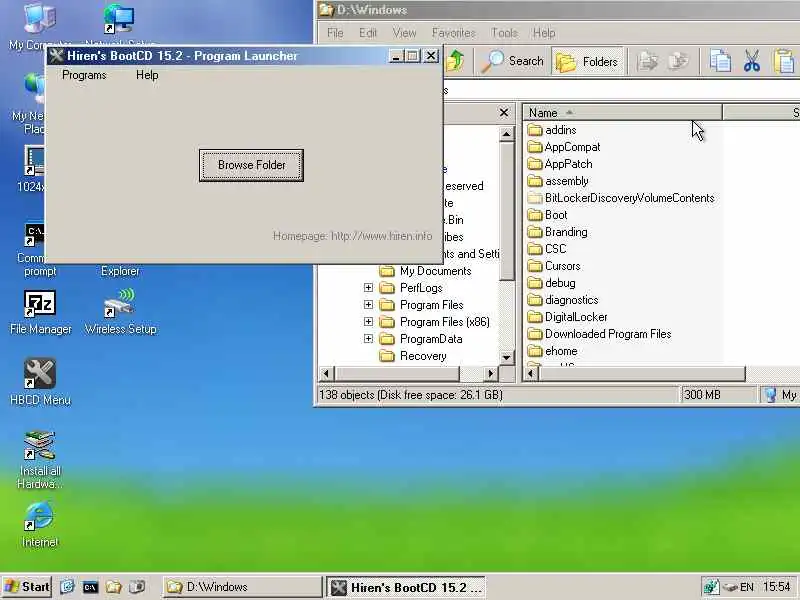Image resolution: width=800 pixels, height=600 pixels.
Task: Close the Folders tree pane
Action: coord(504,112)
